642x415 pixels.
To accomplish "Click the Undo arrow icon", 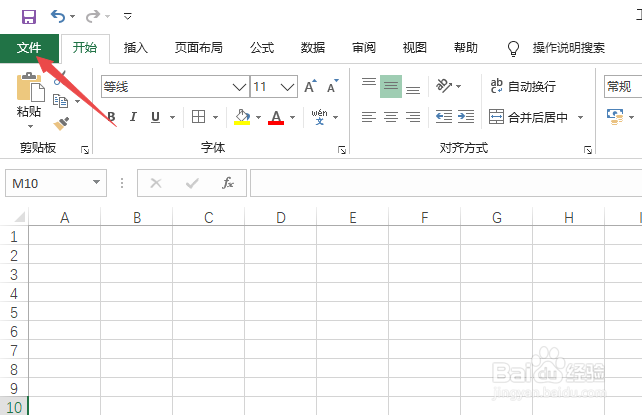I will click(x=58, y=16).
